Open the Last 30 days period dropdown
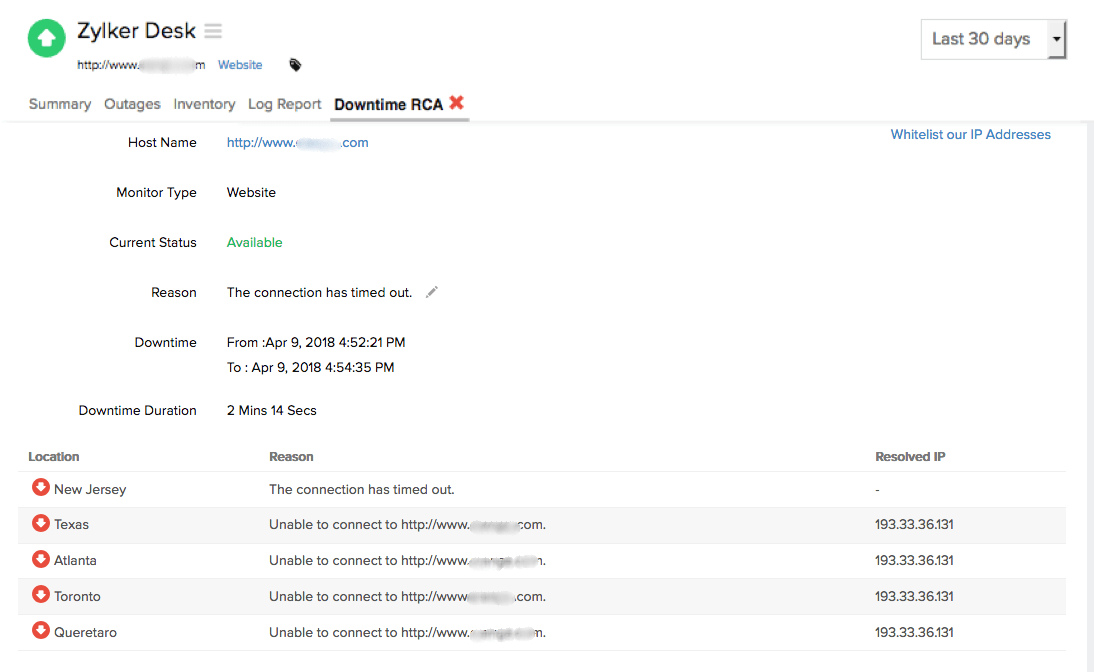This screenshot has height=672, width=1094. pos(993,39)
